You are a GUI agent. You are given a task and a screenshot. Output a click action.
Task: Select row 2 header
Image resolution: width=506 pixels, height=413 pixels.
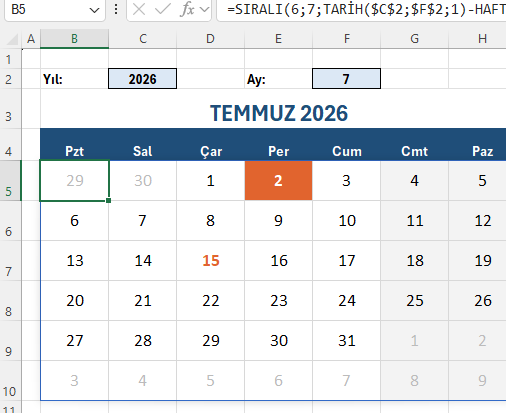click(11, 79)
